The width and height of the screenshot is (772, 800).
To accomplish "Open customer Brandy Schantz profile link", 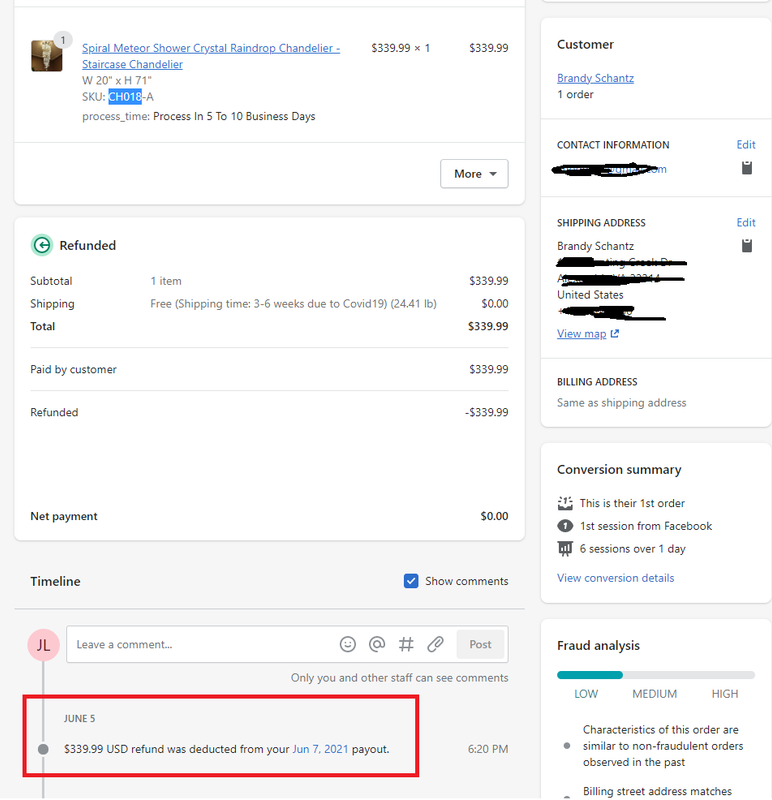I will [595, 78].
